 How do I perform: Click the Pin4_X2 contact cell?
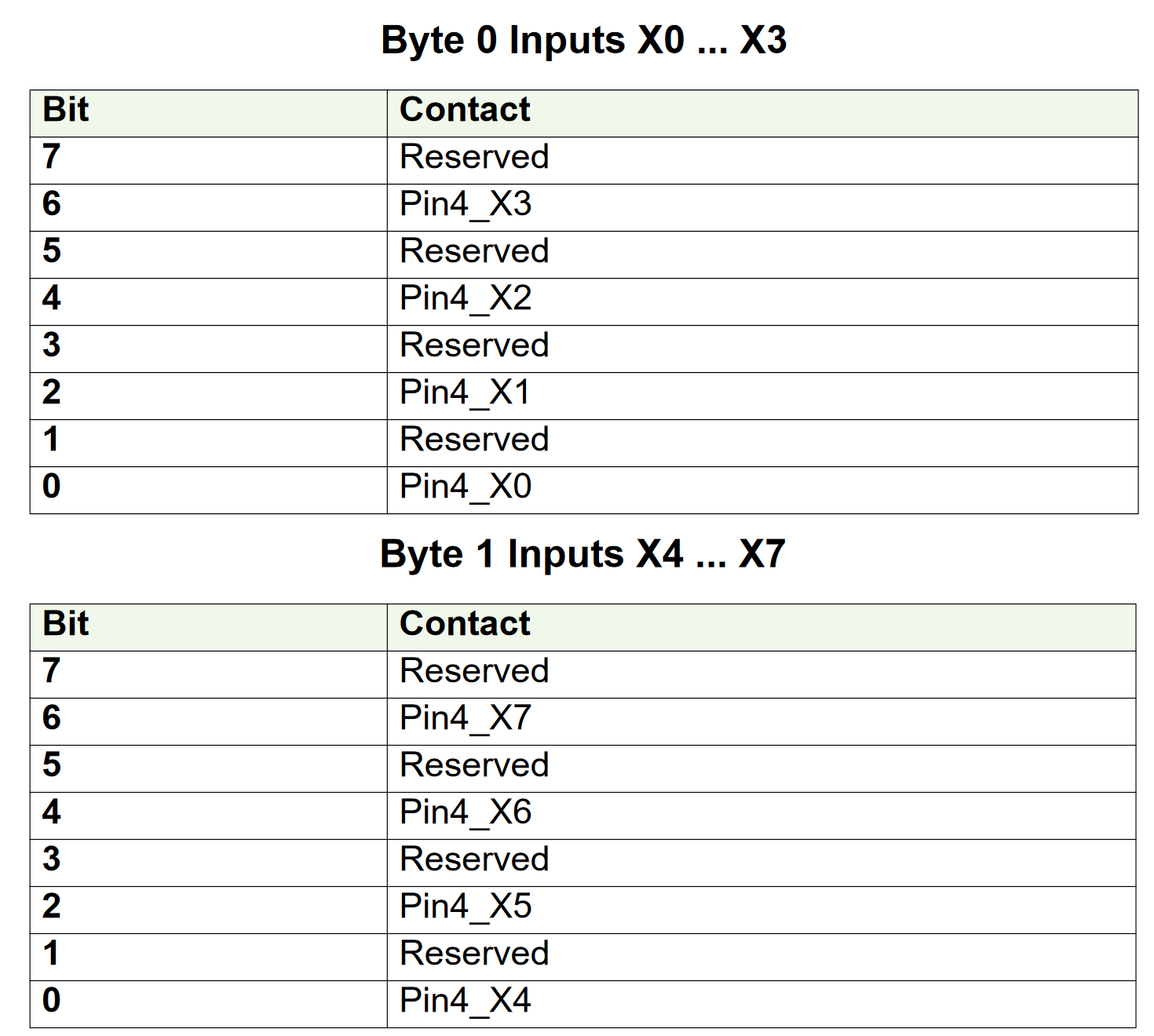[x=466, y=298]
